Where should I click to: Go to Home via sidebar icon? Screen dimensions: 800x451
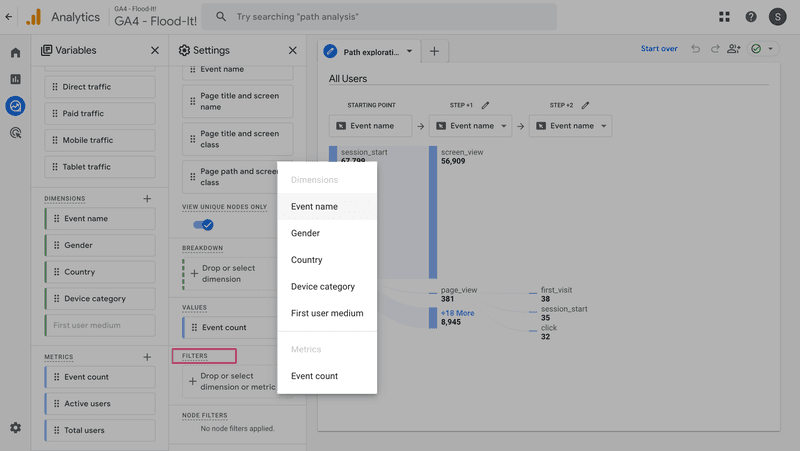coord(15,53)
